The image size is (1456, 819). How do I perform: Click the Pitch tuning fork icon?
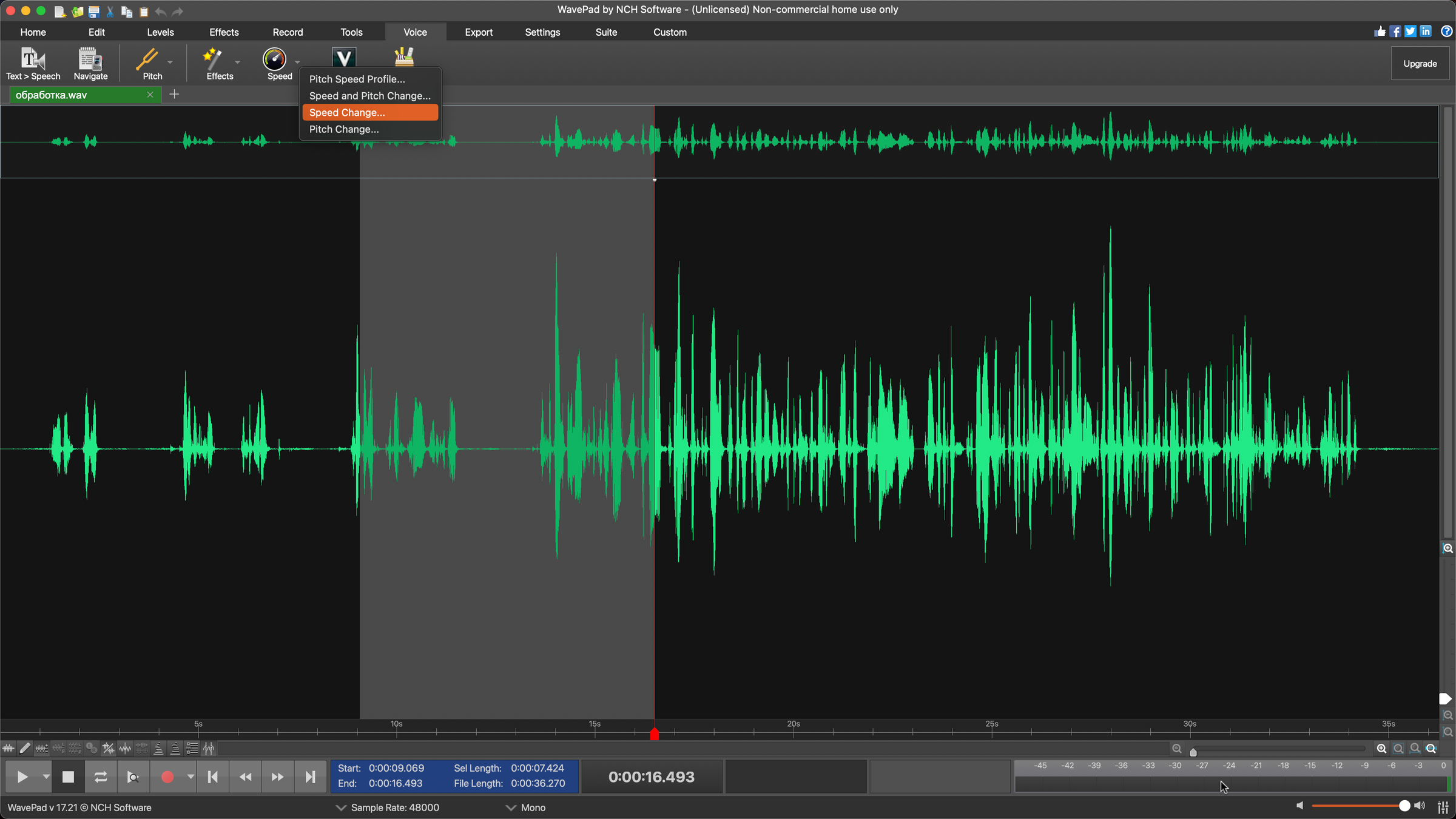(147, 60)
